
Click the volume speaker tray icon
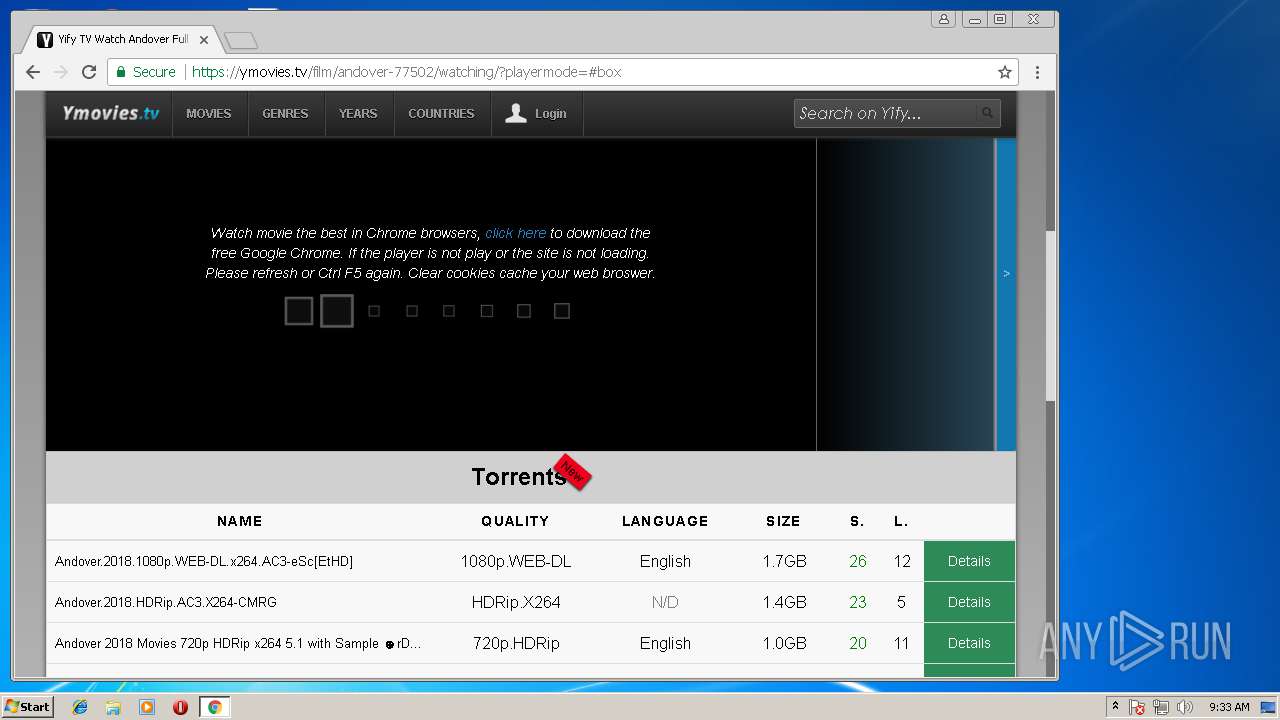click(1184, 707)
